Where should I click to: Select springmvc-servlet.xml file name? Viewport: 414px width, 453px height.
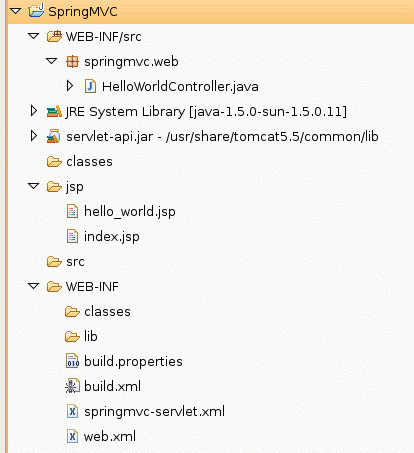(154, 412)
